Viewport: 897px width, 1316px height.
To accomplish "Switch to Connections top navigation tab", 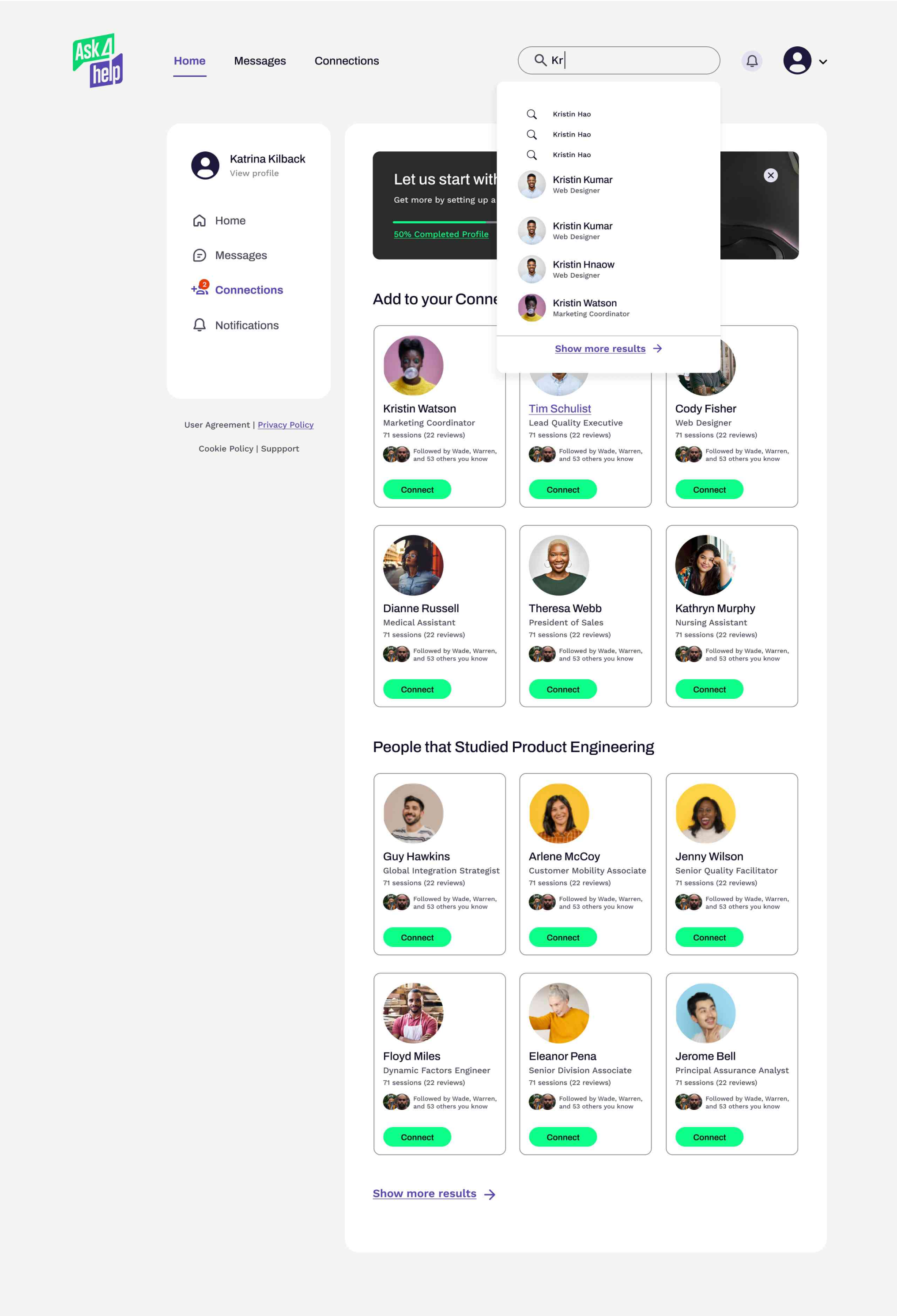I will point(347,60).
